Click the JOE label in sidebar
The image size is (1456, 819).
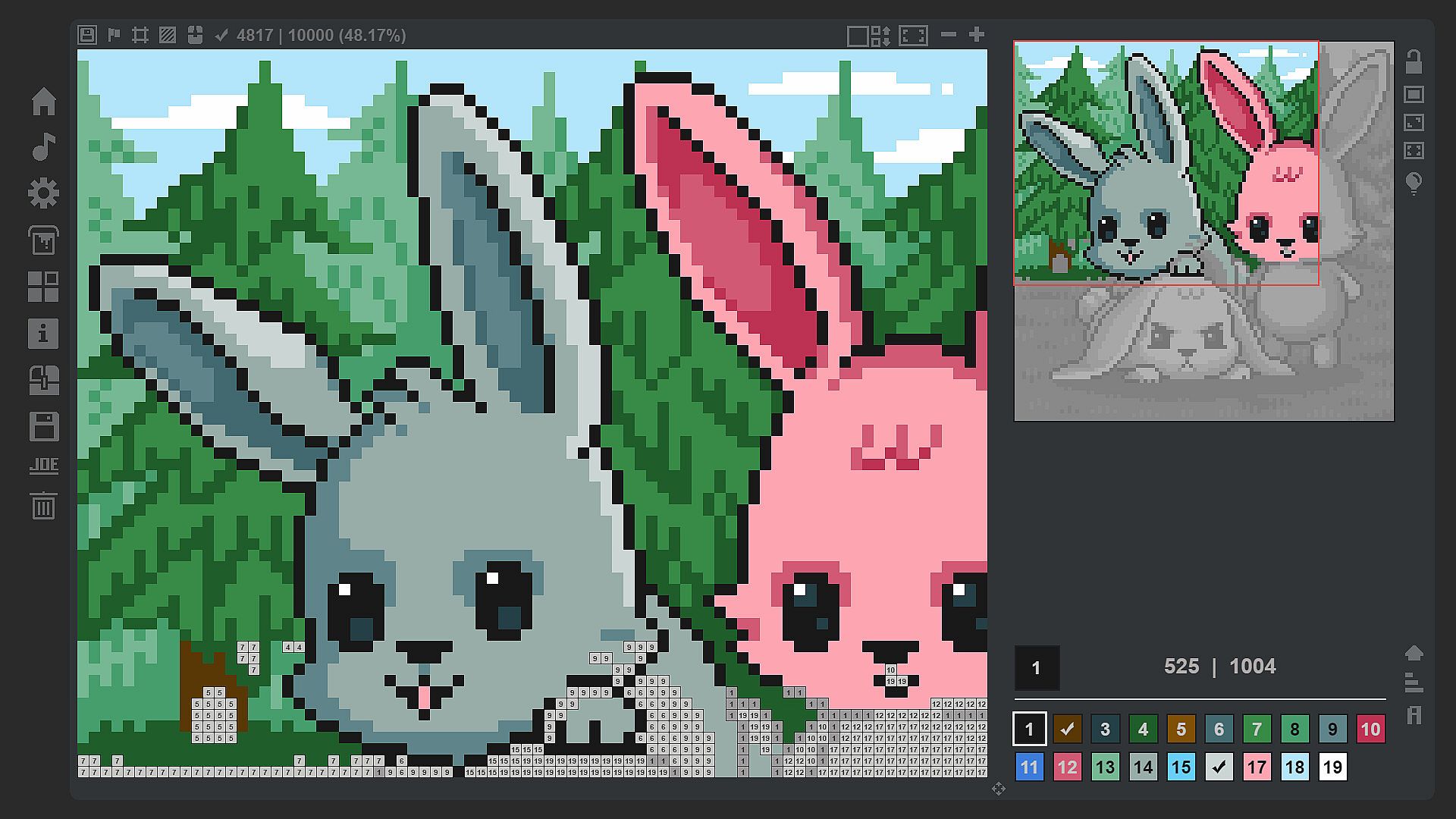click(43, 466)
